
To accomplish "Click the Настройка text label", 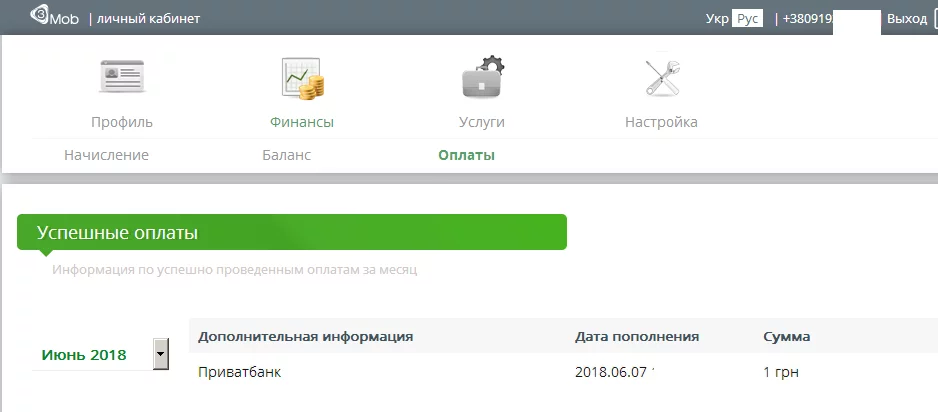I will [662, 123].
